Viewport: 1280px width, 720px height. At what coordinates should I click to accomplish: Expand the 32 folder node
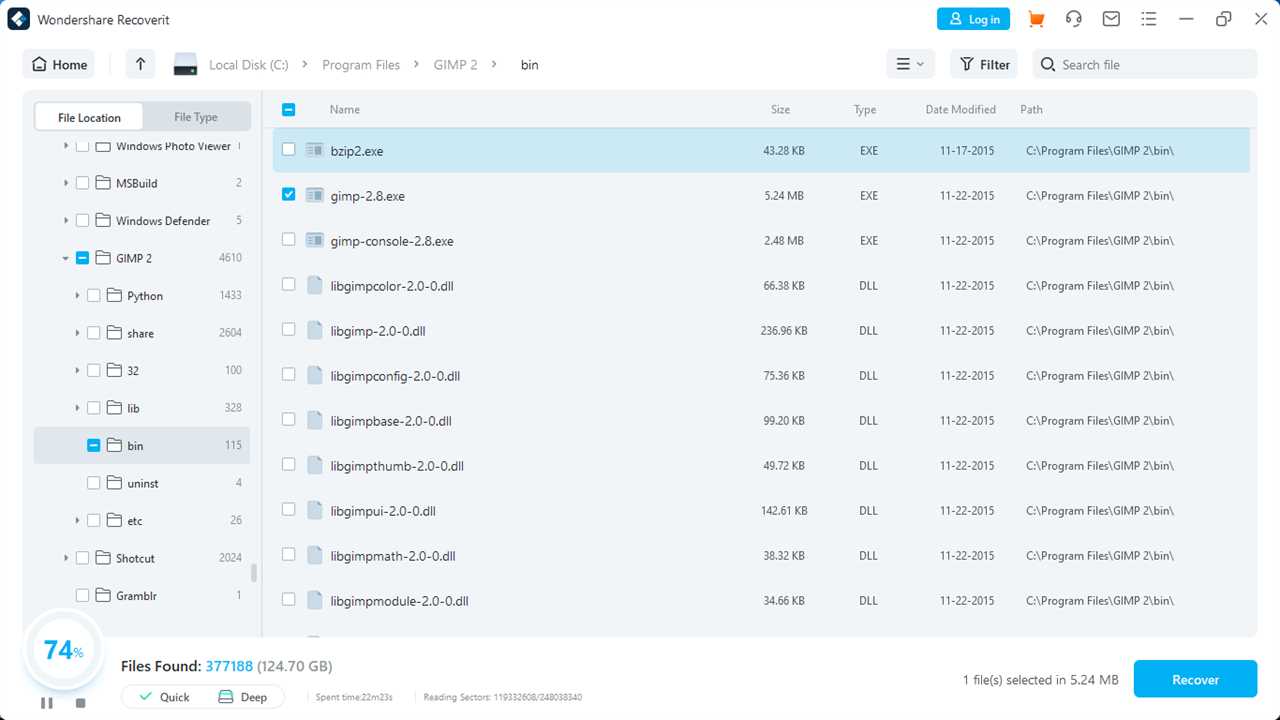point(77,370)
